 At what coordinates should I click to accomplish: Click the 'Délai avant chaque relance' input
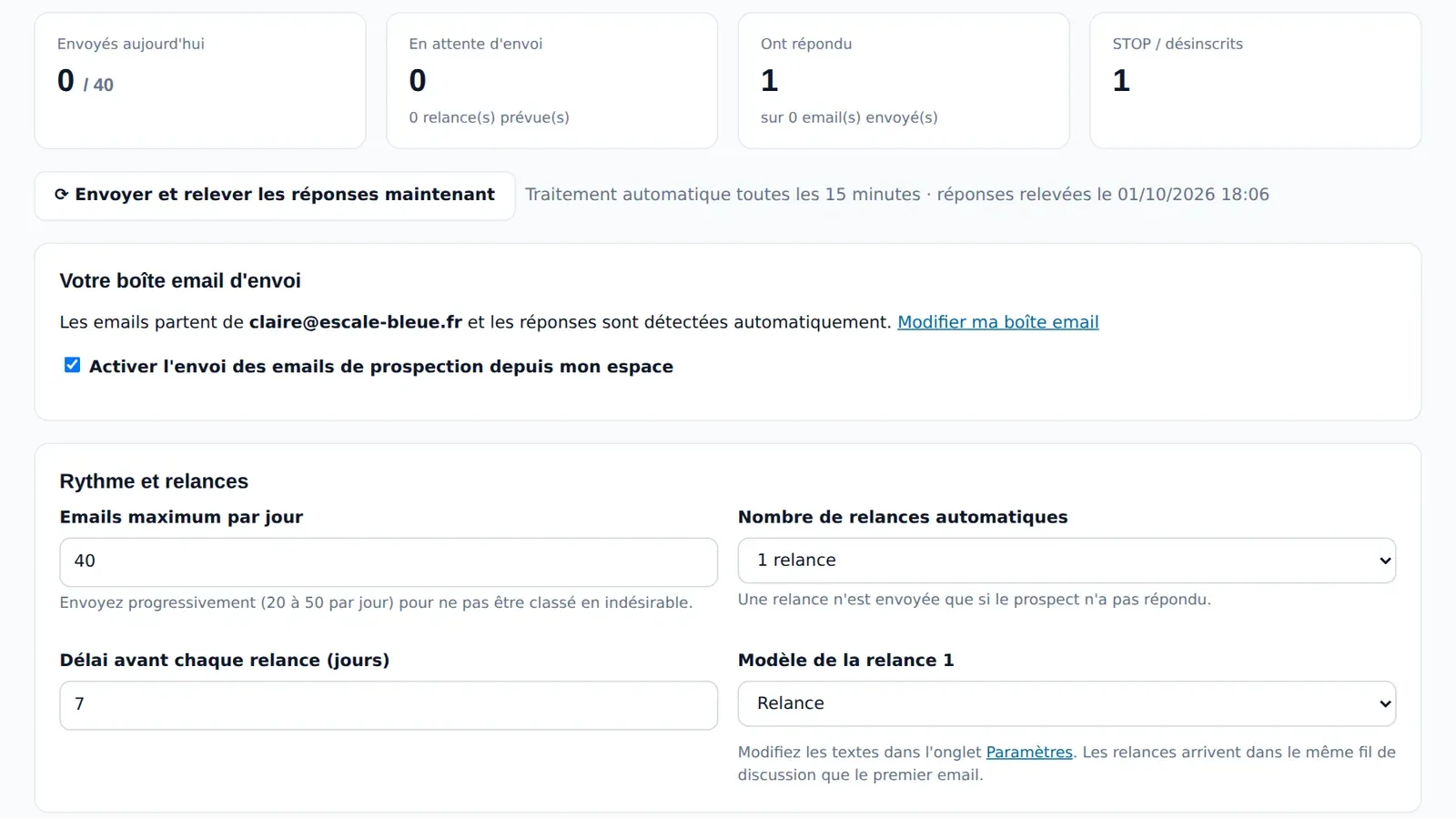coord(389,705)
